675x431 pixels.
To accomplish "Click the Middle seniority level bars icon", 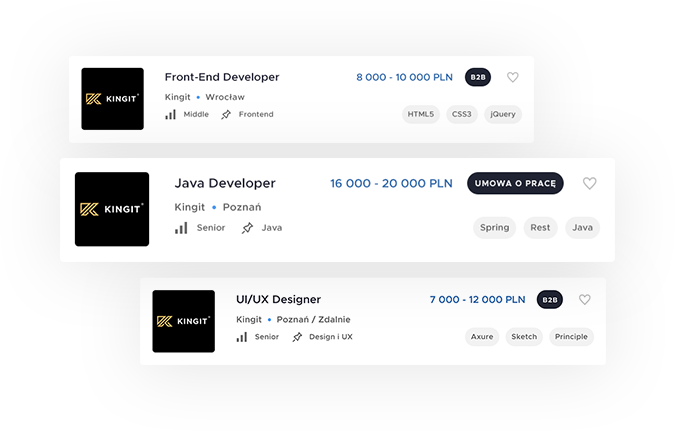I will (x=171, y=114).
